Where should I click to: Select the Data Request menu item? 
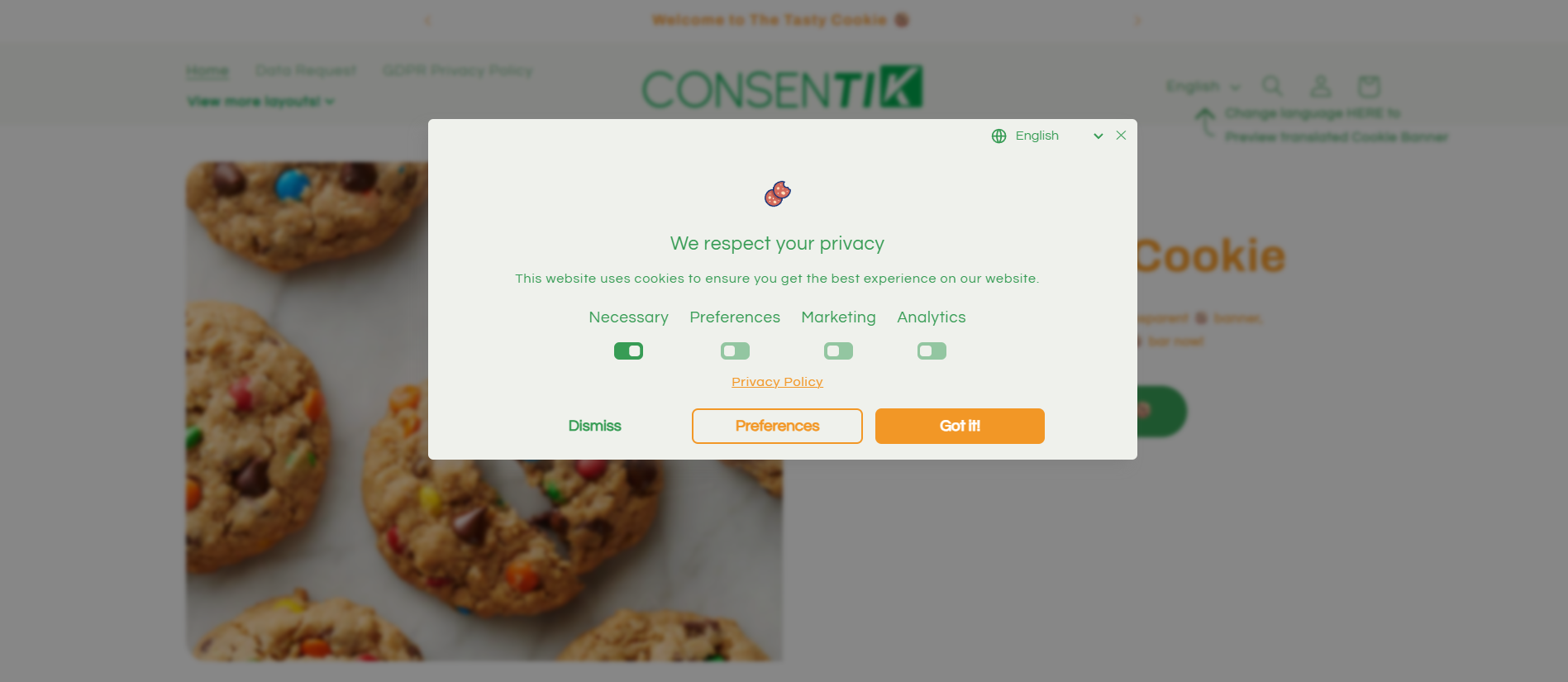307,70
